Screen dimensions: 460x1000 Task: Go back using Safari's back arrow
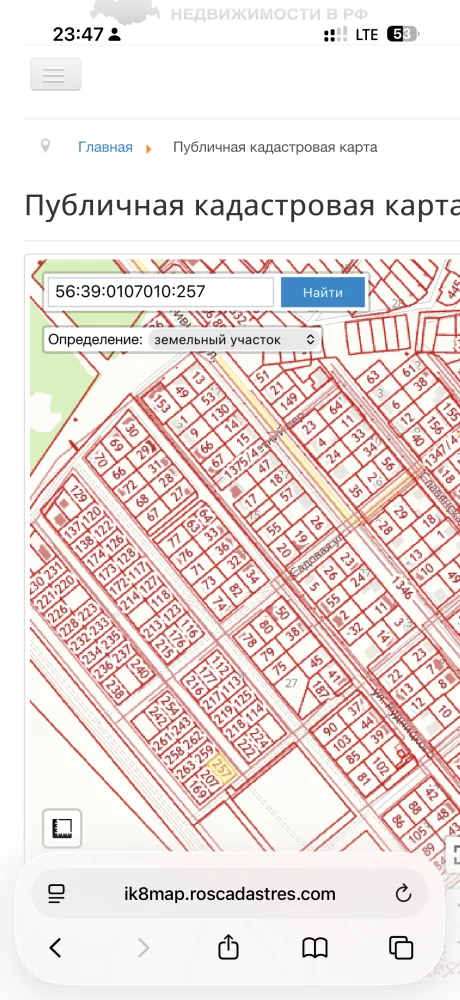56,948
